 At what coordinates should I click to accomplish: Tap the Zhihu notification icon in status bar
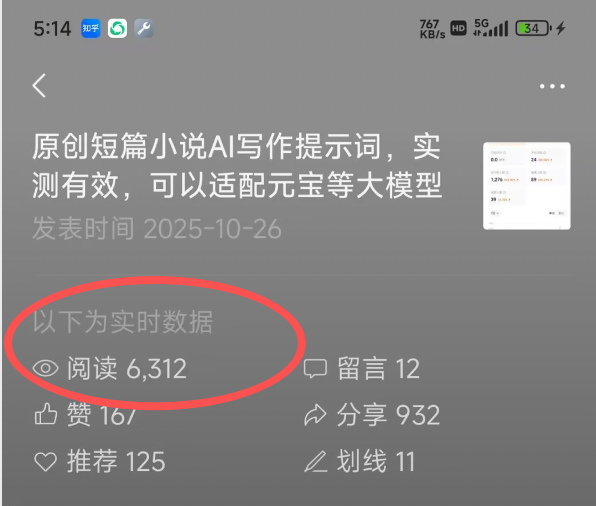tap(90, 29)
